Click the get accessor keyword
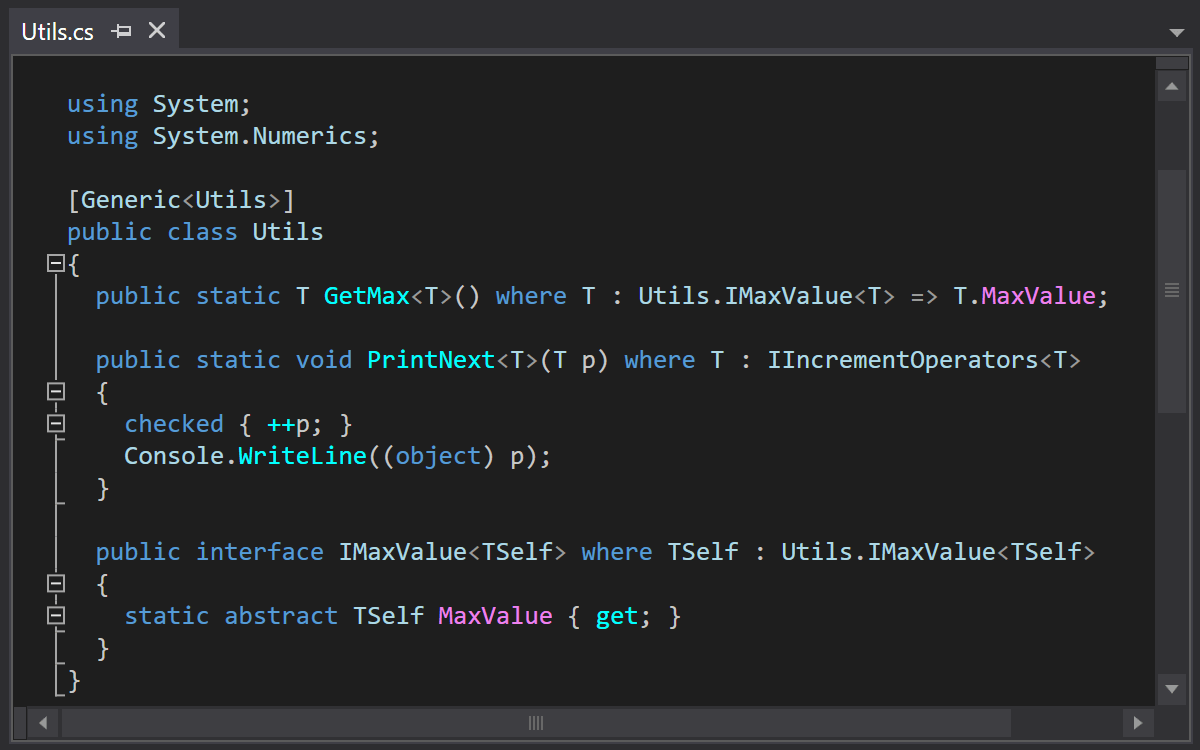 616,616
